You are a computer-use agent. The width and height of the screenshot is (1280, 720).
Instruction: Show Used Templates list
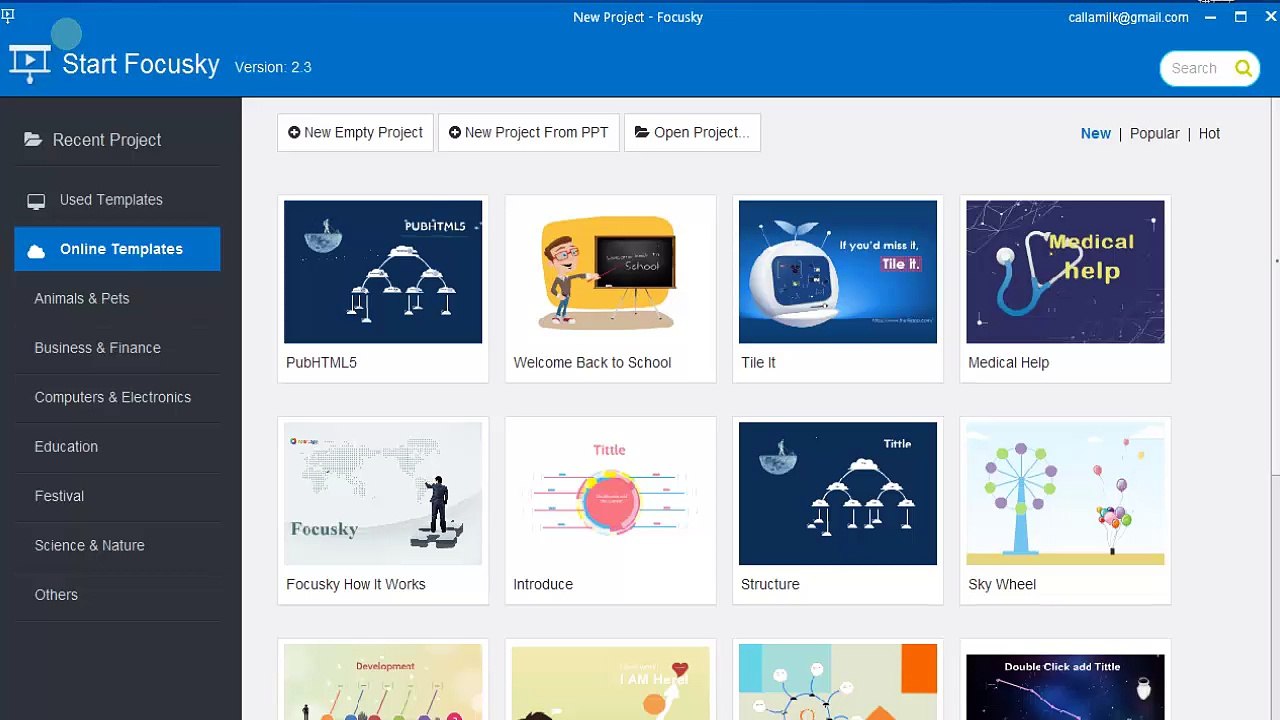(x=117, y=200)
